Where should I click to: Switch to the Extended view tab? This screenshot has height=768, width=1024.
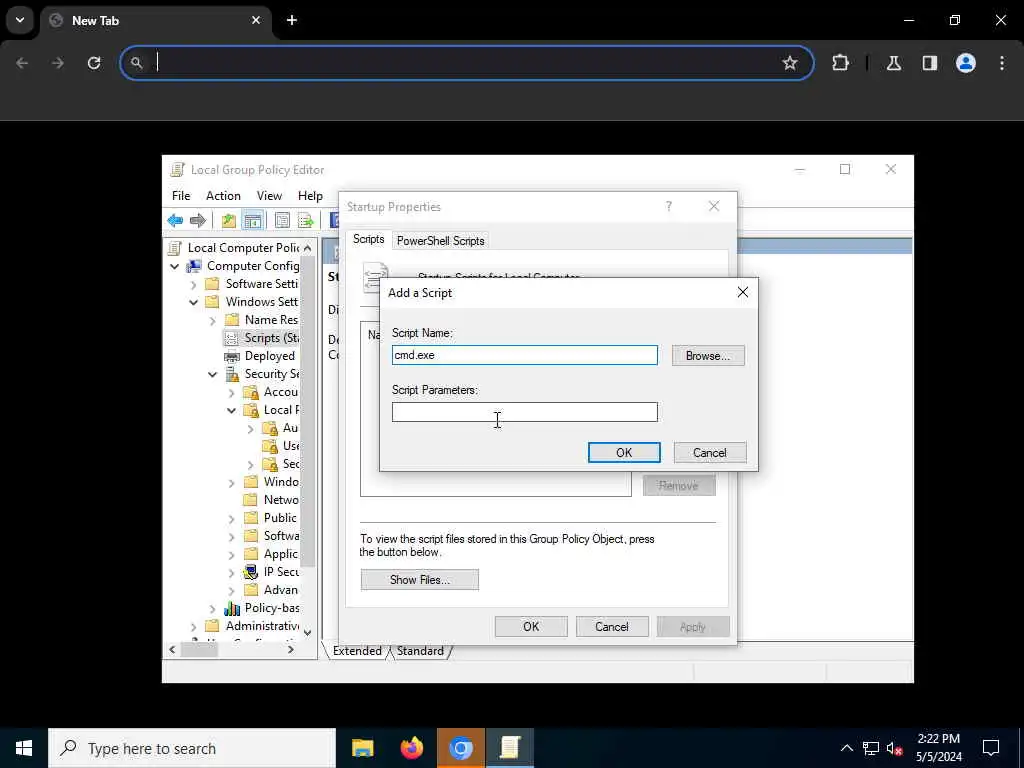[x=357, y=650]
